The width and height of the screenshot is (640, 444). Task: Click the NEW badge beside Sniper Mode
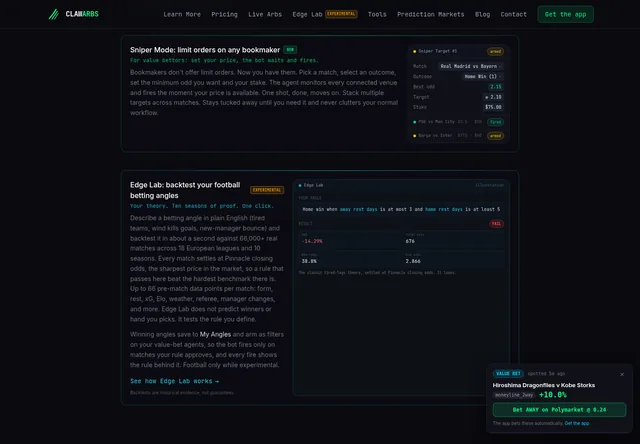(290, 50)
